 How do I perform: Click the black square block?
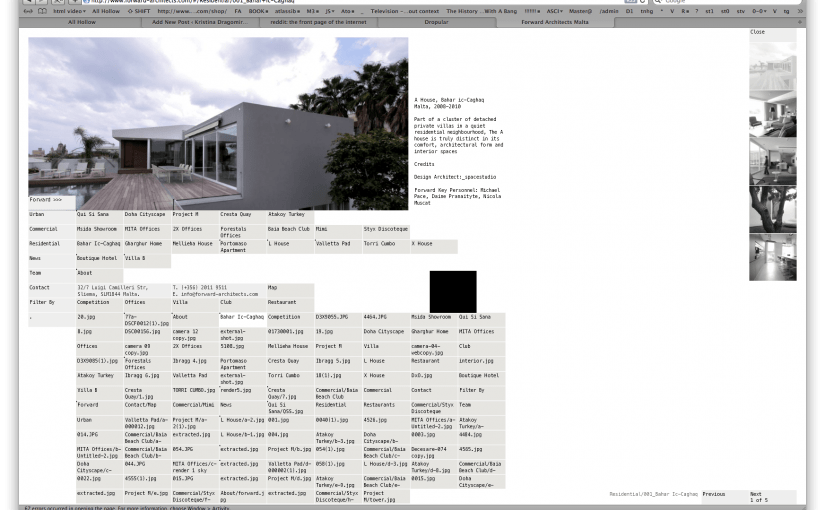[x=453, y=292]
